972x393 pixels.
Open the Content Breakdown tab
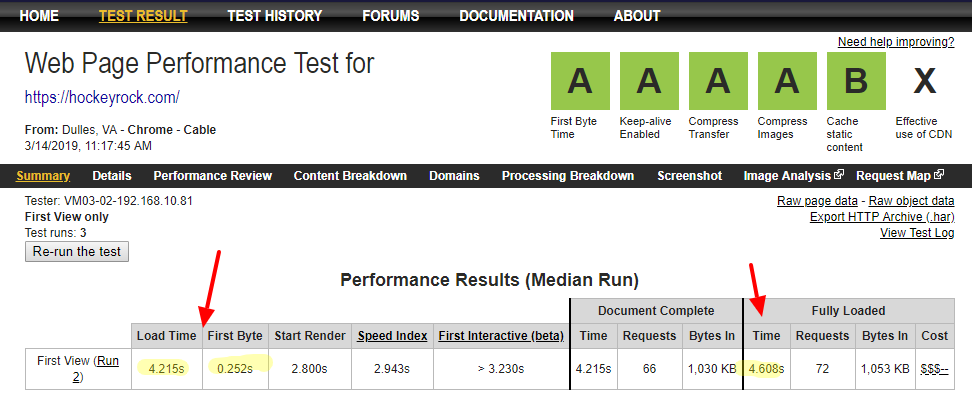click(350, 176)
